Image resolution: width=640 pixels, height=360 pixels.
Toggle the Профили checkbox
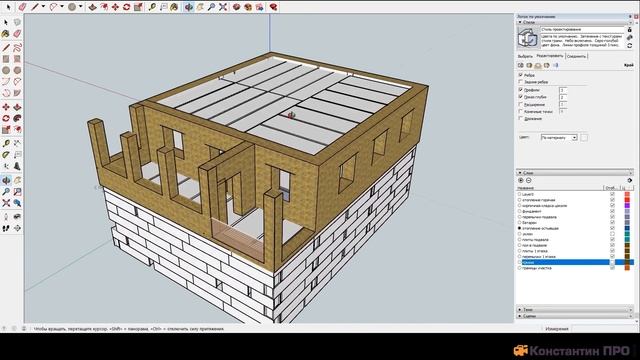click(520, 90)
